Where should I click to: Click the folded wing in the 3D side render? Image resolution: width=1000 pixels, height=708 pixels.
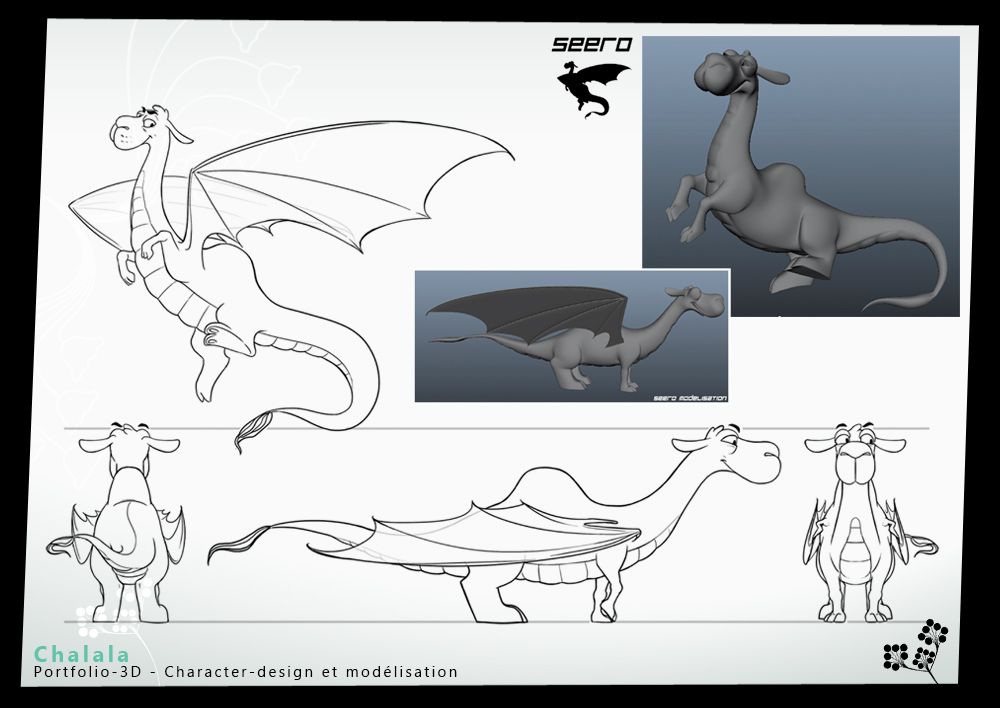tap(520, 315)
